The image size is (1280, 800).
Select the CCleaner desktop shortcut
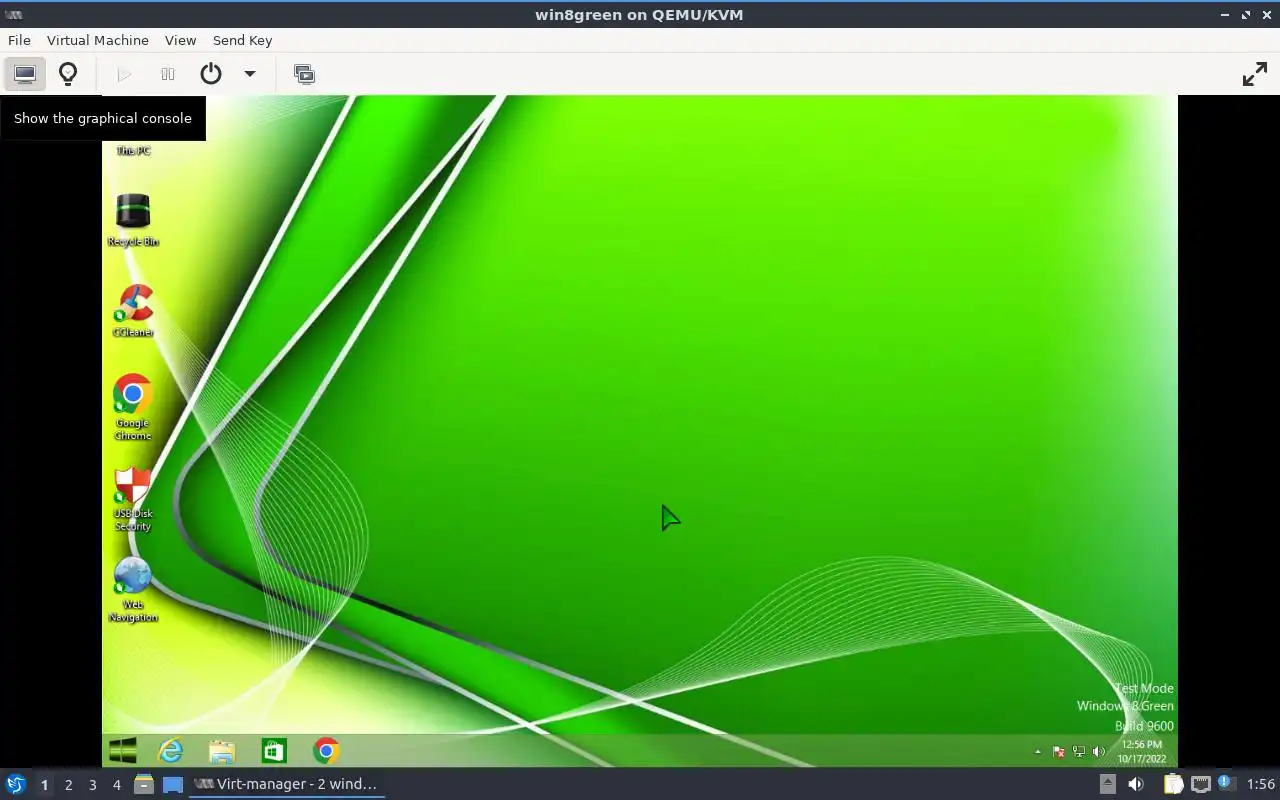tap(133, 311)
